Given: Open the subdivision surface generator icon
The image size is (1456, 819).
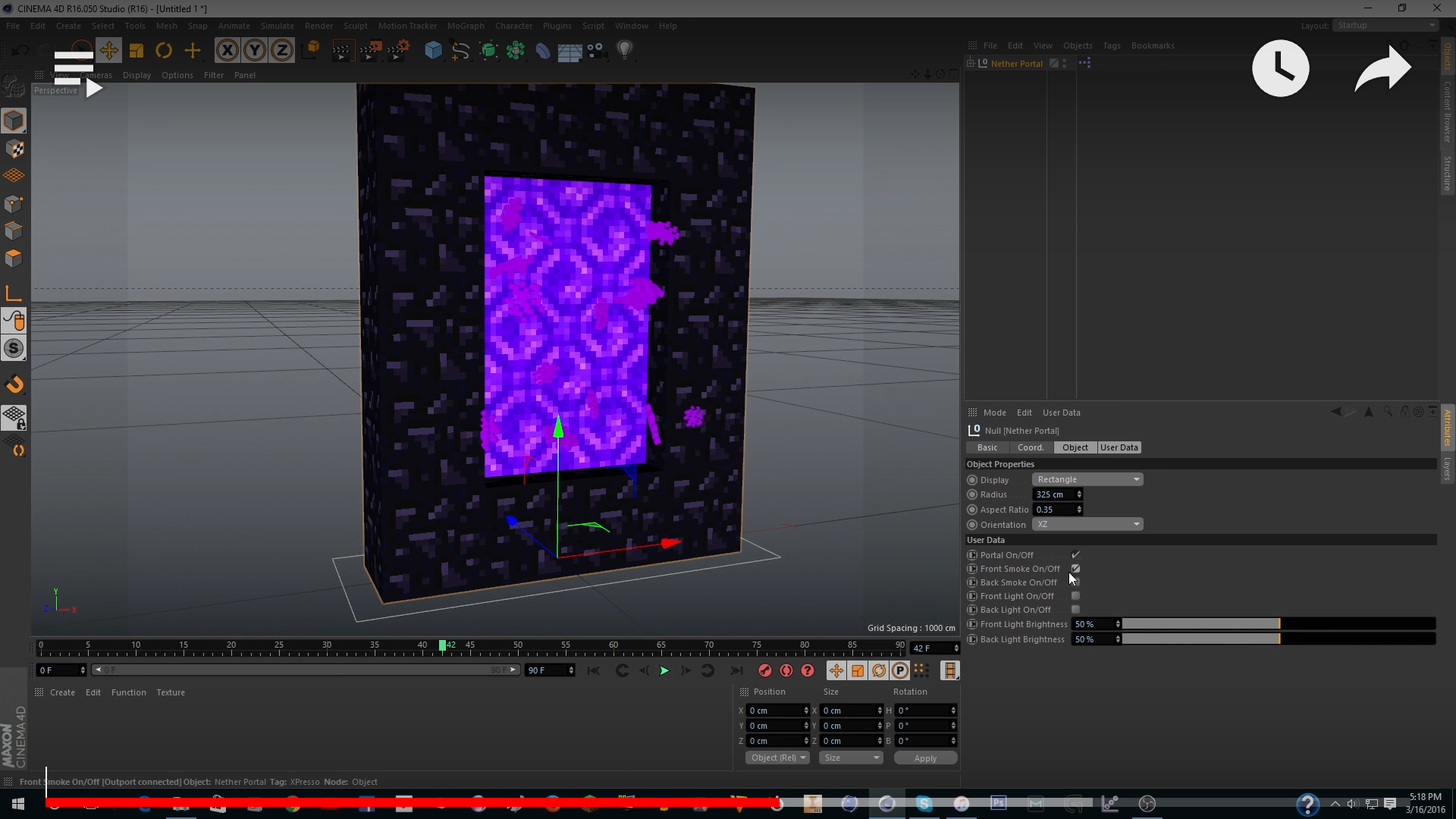Looking at the screenshot, I should tap(488, 51).
